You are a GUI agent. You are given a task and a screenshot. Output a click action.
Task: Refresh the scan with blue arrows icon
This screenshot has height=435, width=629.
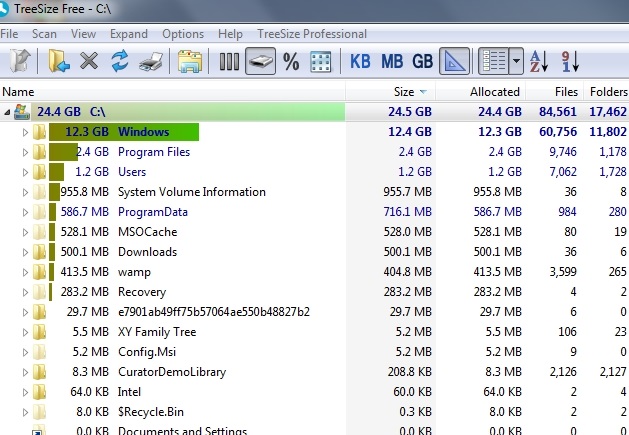(x=120, y=61)
